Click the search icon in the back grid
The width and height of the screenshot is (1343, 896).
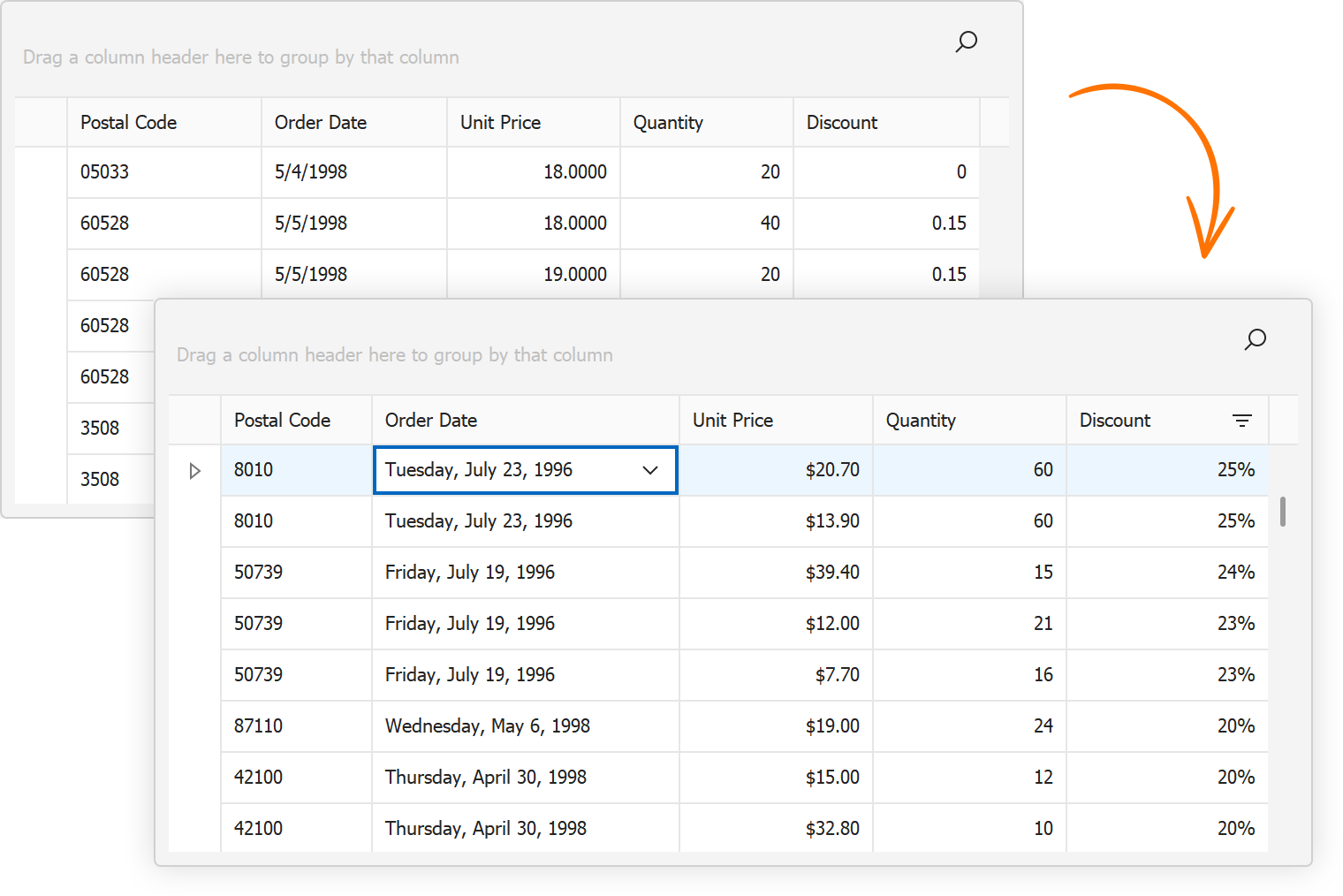pyautogui.click(x=966, y=42)
